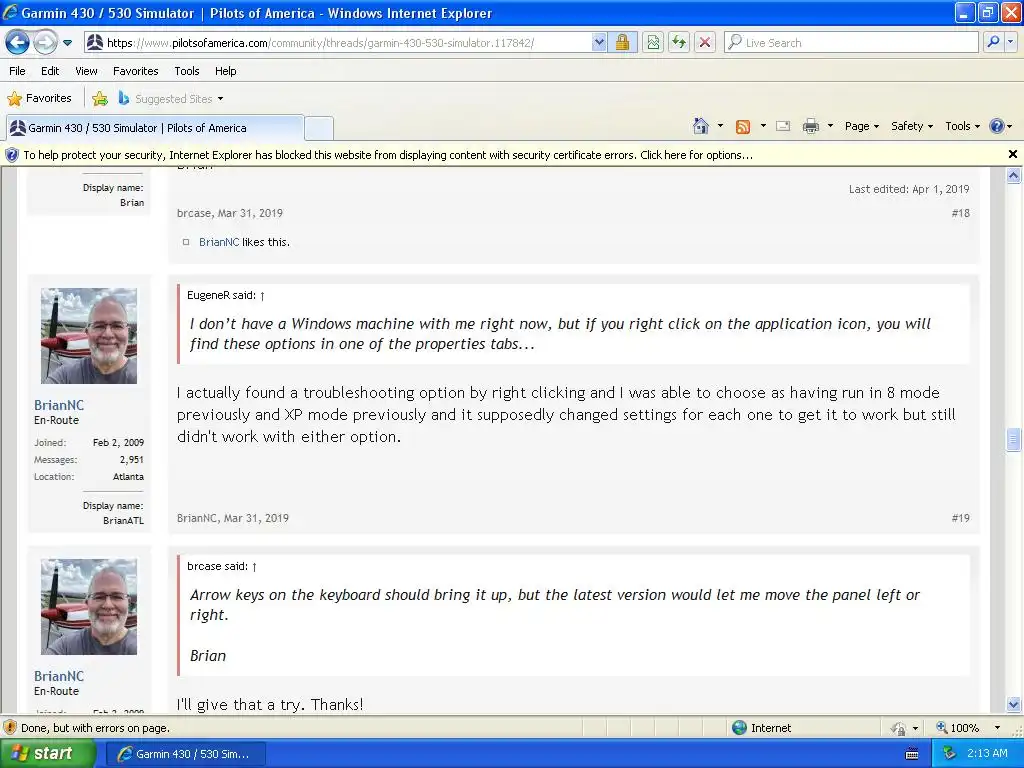Open the Help menu
1024x768 pixels.
pyautogui.click(x=225, y=71)
